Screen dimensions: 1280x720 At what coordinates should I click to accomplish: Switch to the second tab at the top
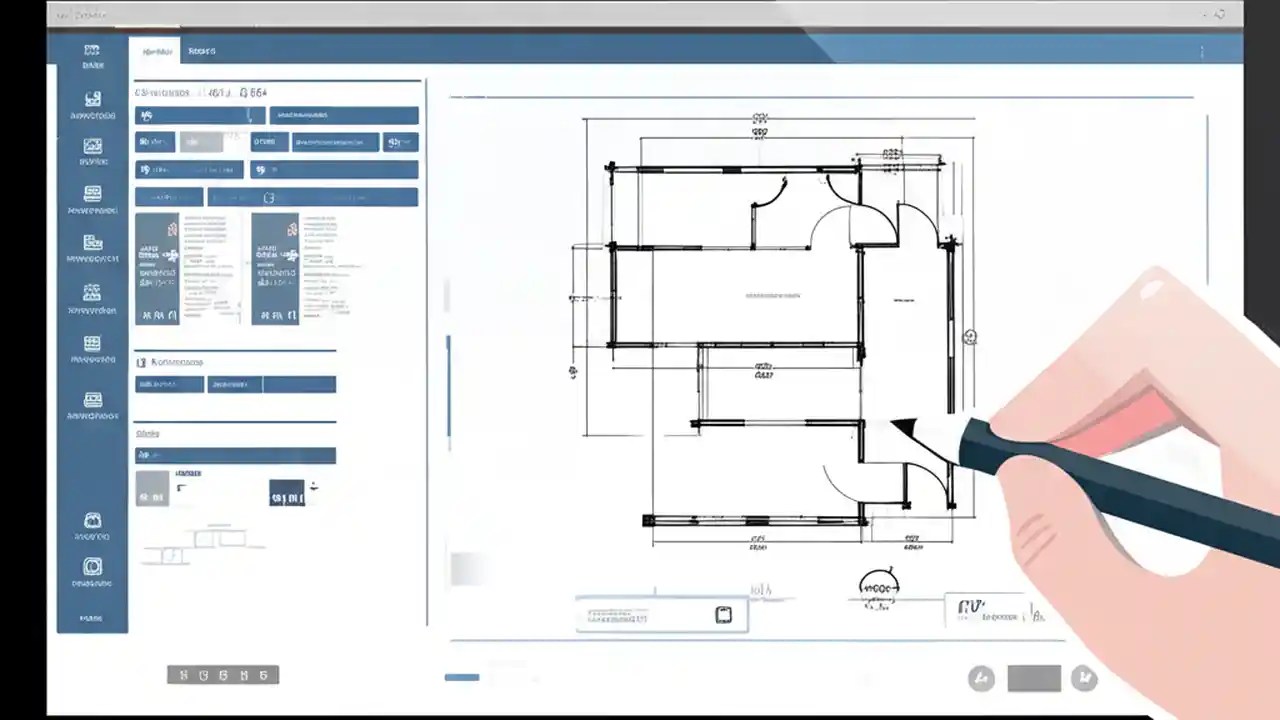202,51
